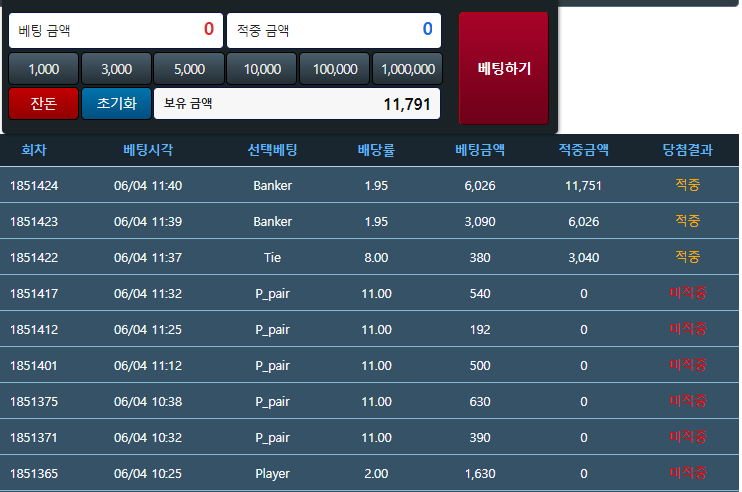742x492 pixels.
Task: Click bet amount 1,630
Action: tap(480, 473)
